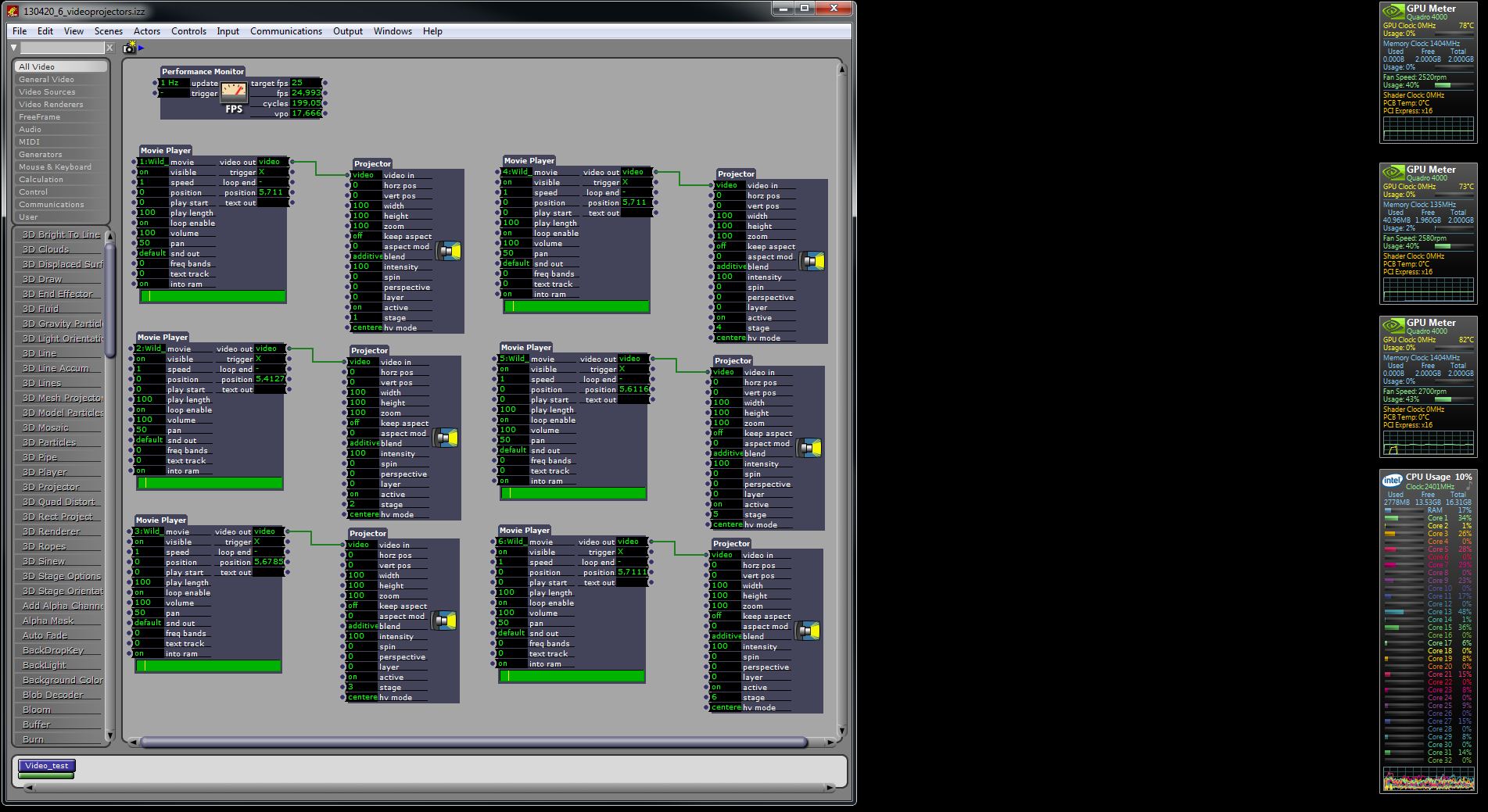1488x812 pixels.
Task: Toggle active value on stage 3 Projector
Action: pos(360,677)
